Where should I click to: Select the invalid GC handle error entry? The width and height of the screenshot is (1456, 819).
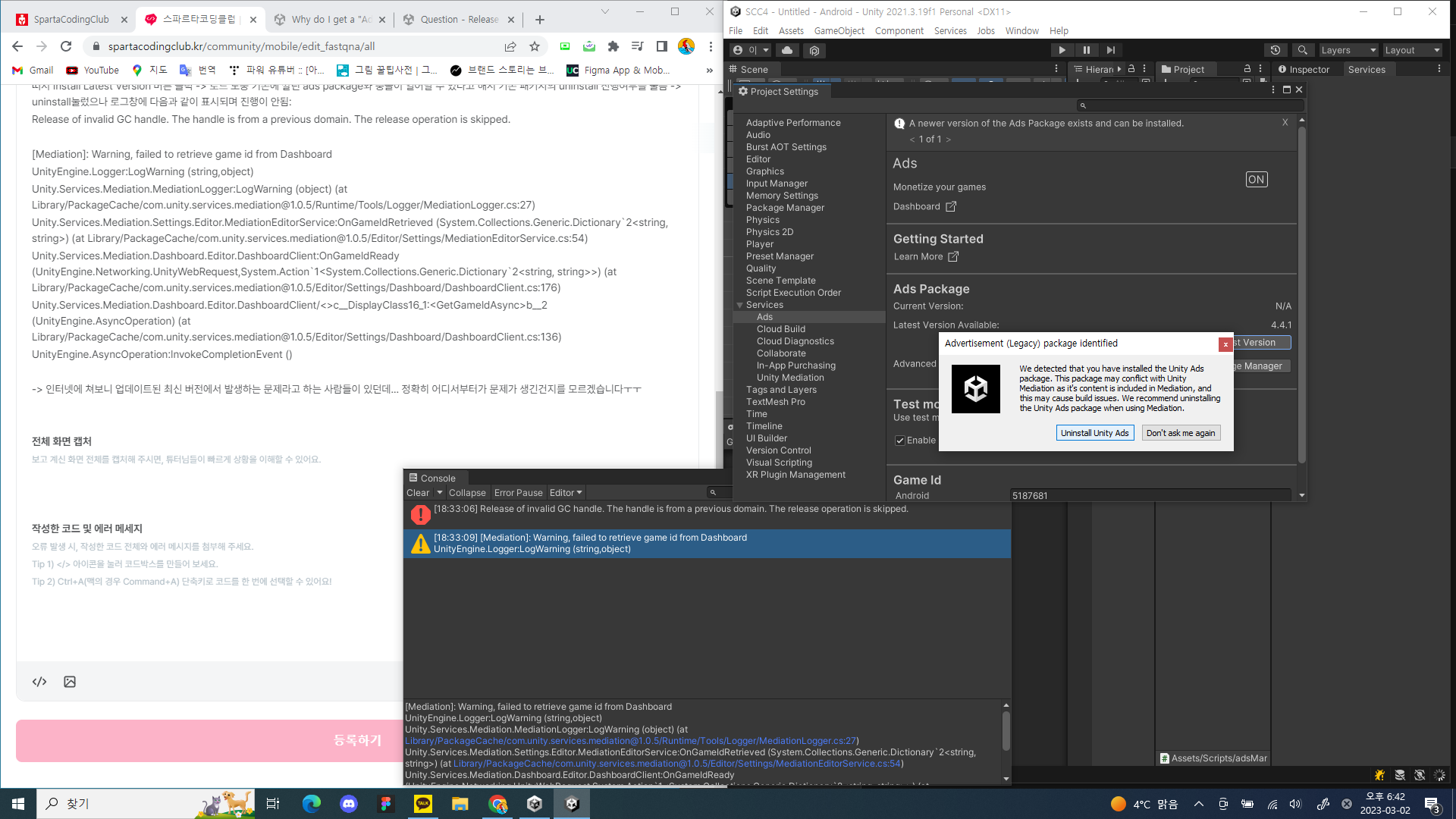click(707, 515)
